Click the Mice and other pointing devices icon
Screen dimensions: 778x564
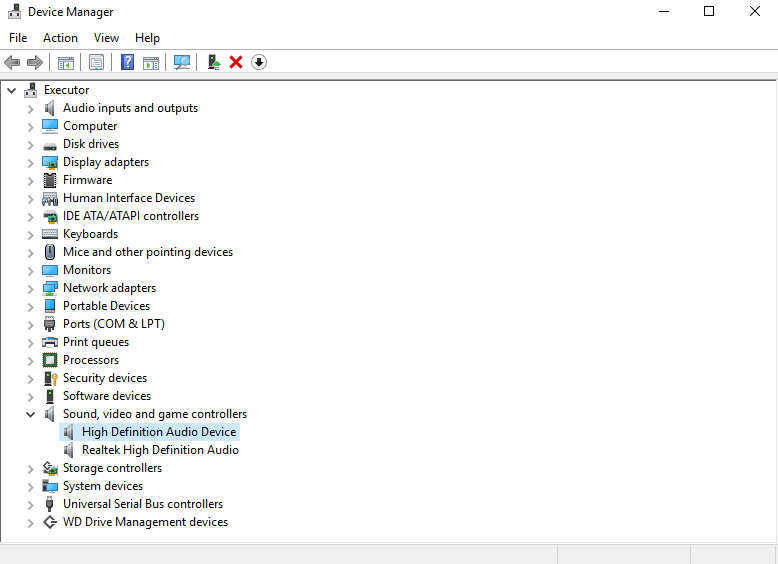pyautogui.click(x=50, y=252)
